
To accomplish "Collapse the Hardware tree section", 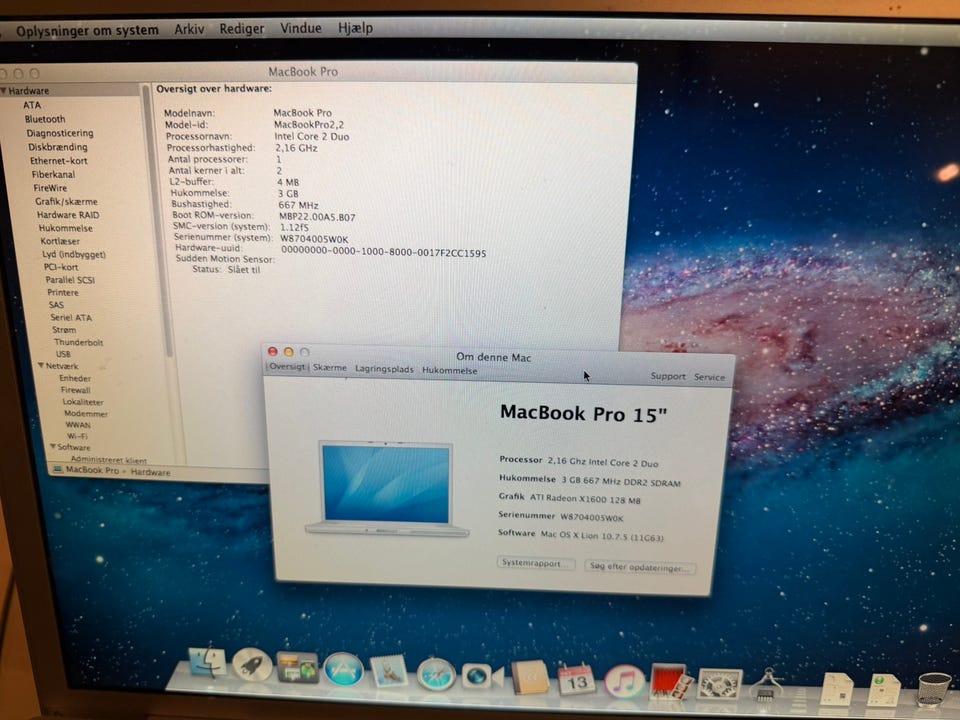I will [4, 91].
